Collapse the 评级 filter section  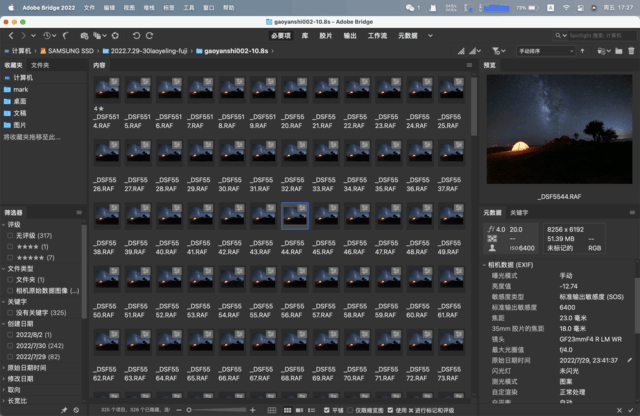click(4, 225)
